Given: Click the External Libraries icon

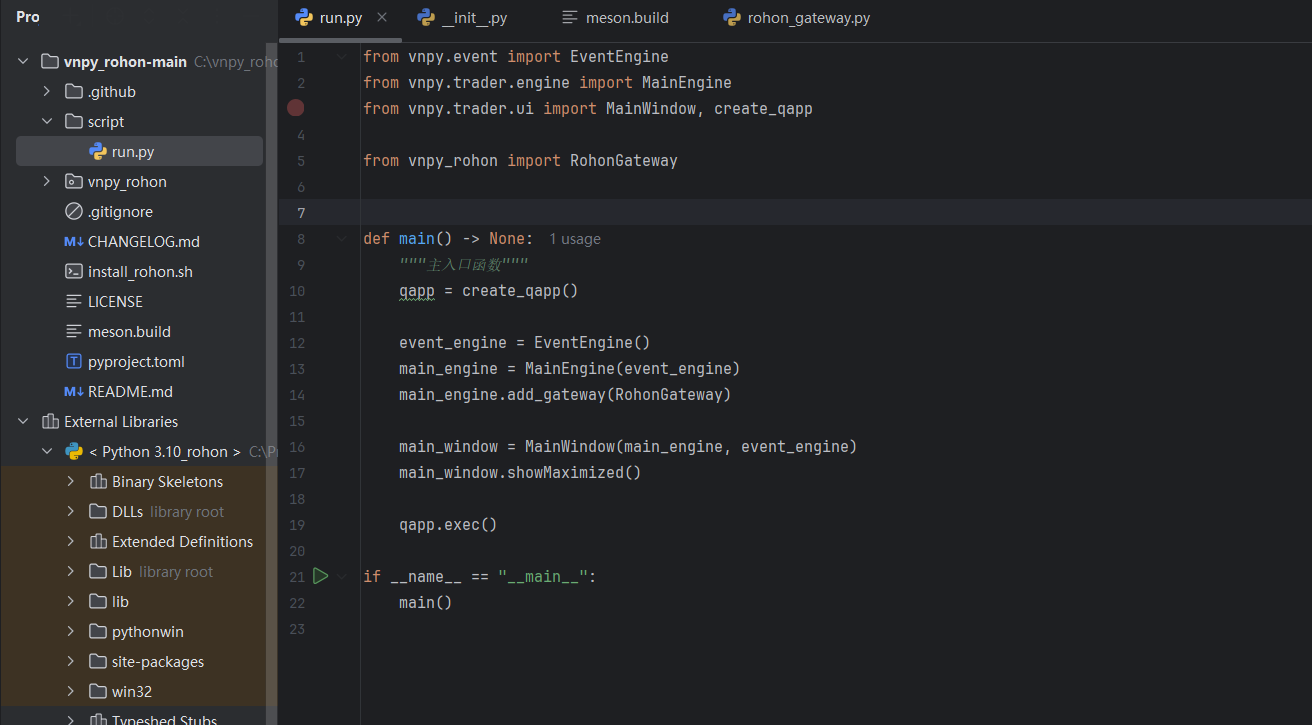Looking at the screenshot, I should tap(49, 422).
